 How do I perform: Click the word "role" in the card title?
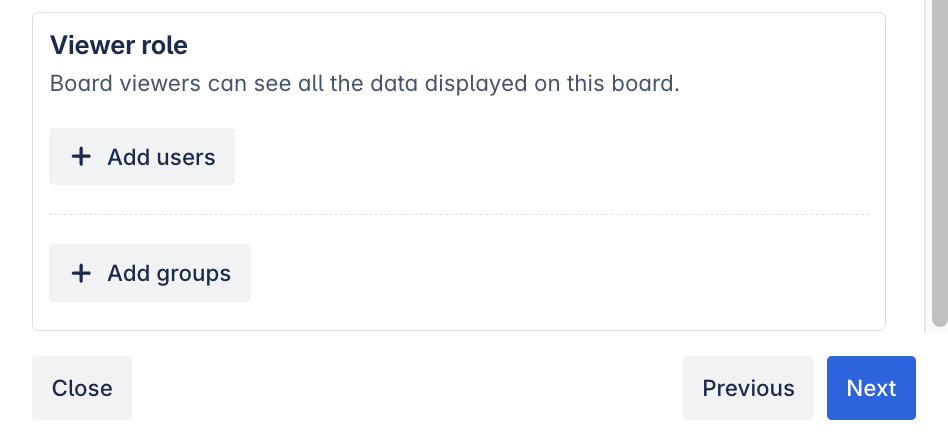tap(164, 45)
